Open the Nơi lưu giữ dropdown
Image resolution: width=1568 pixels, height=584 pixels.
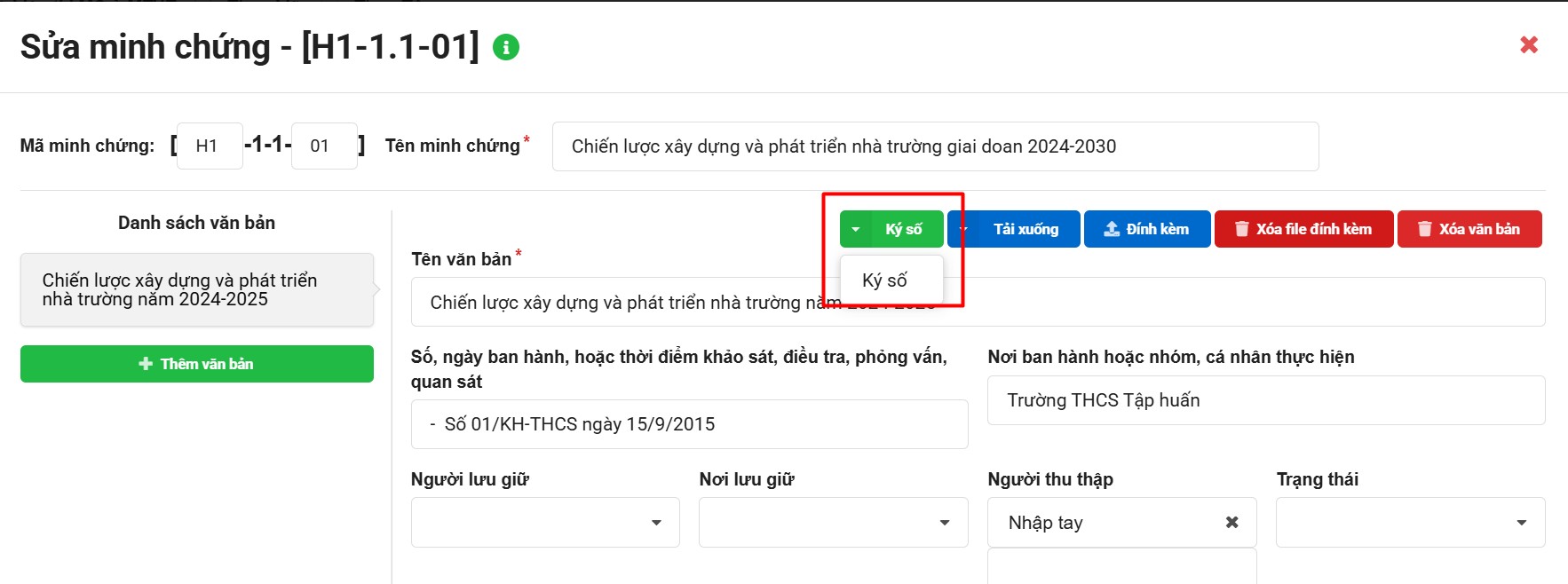pos(833,523)
